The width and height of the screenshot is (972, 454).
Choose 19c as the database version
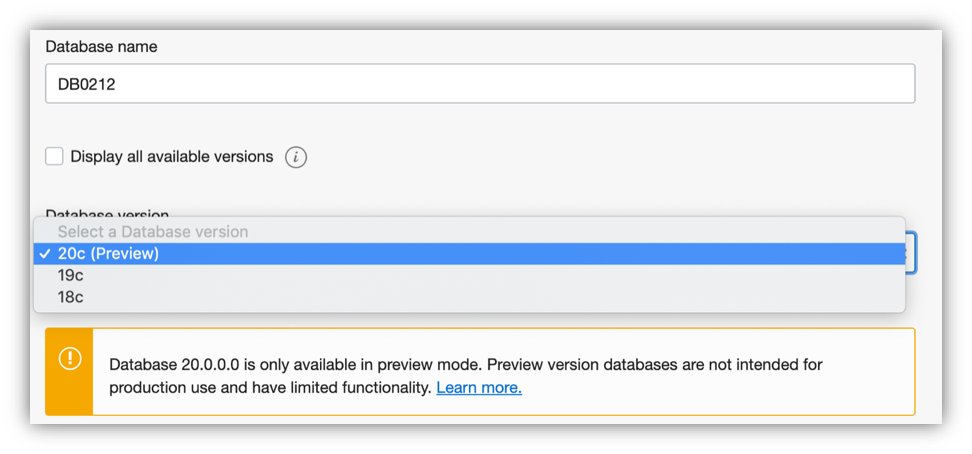(x=71, y=275)
